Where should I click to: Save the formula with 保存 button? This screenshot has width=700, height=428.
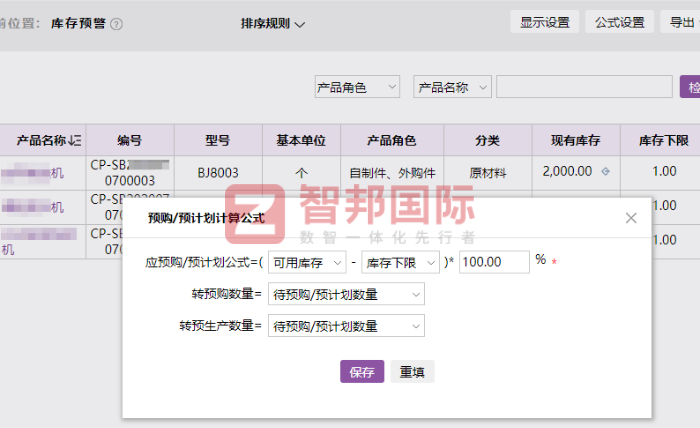361,371
